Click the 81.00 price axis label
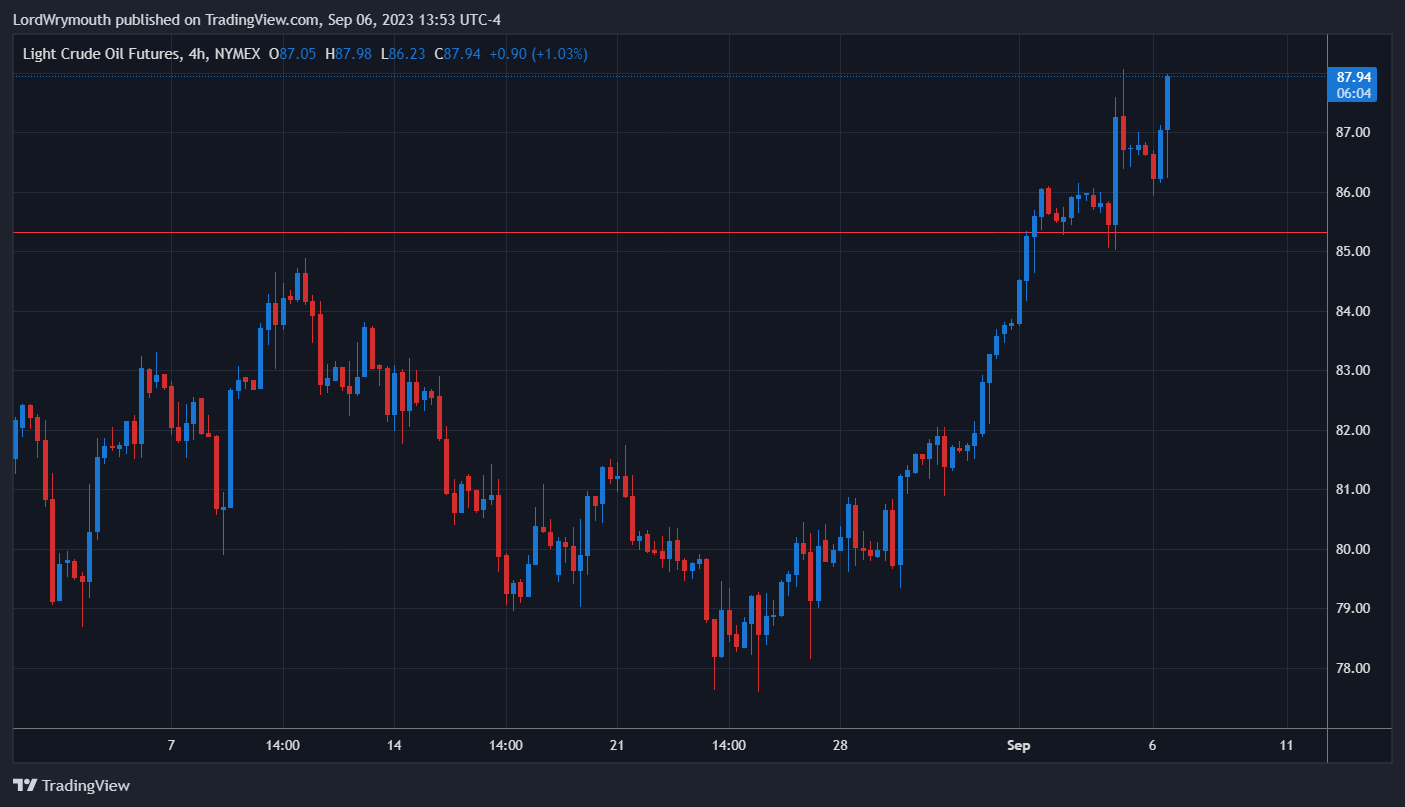The image size is (1405, 807). click(1353, 489)
